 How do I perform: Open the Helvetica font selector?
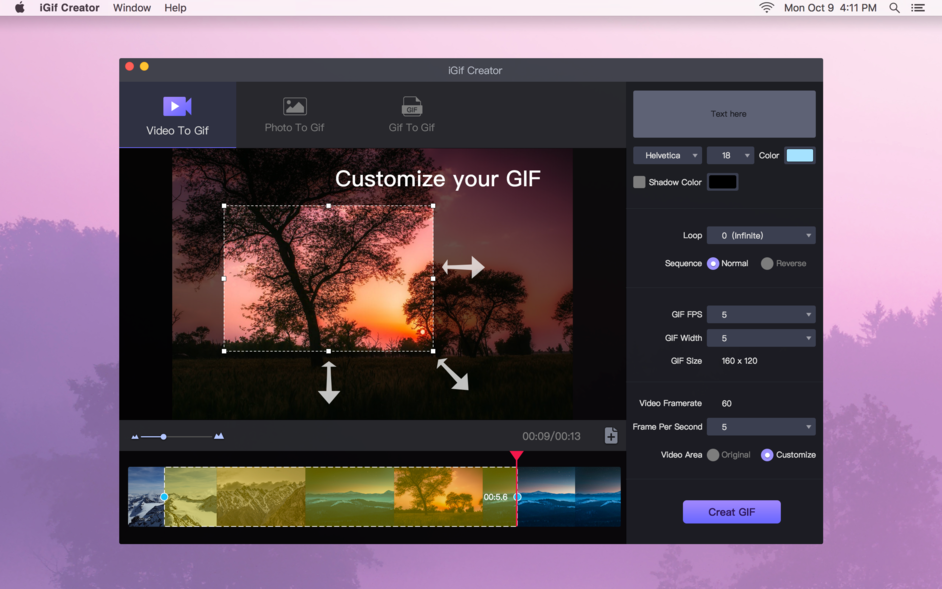666,155
